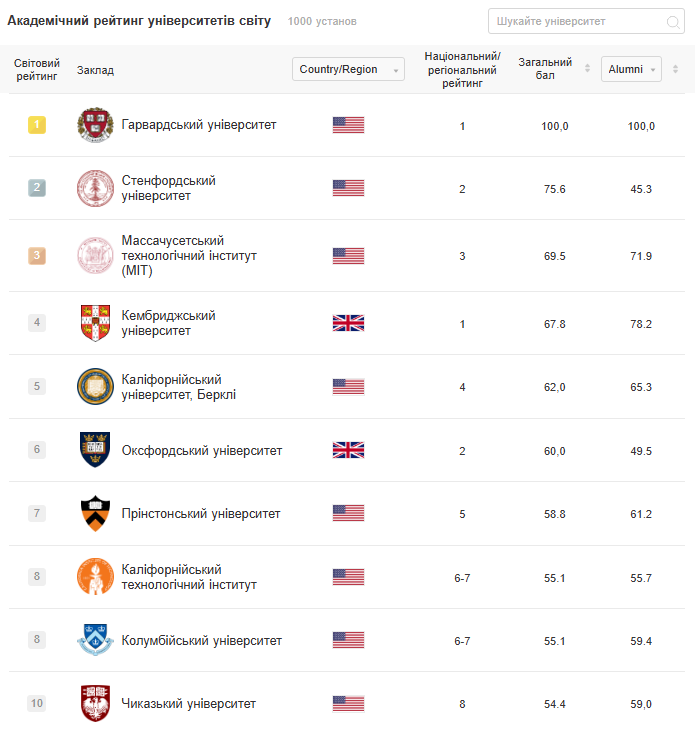Click the Columbia University crown logo
This screenshot has height=734, width=695.
(x=94, y=640)
